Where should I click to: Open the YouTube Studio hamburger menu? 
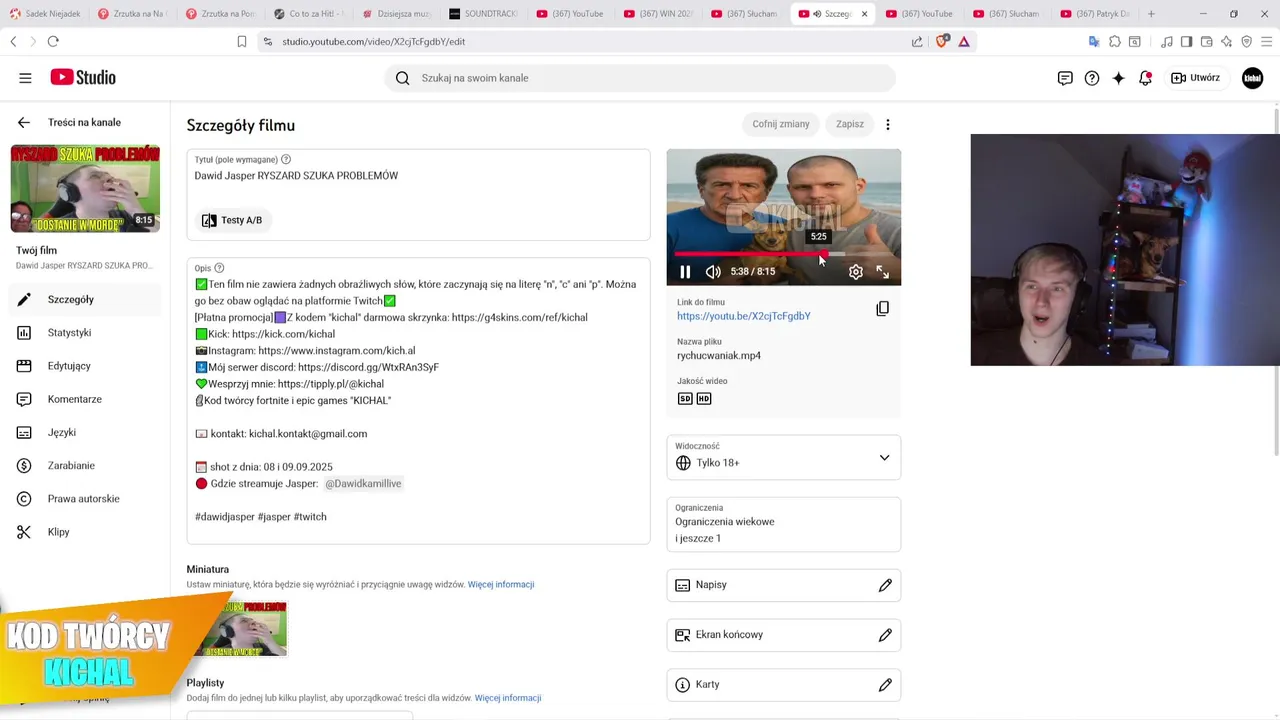click(25, 78)
